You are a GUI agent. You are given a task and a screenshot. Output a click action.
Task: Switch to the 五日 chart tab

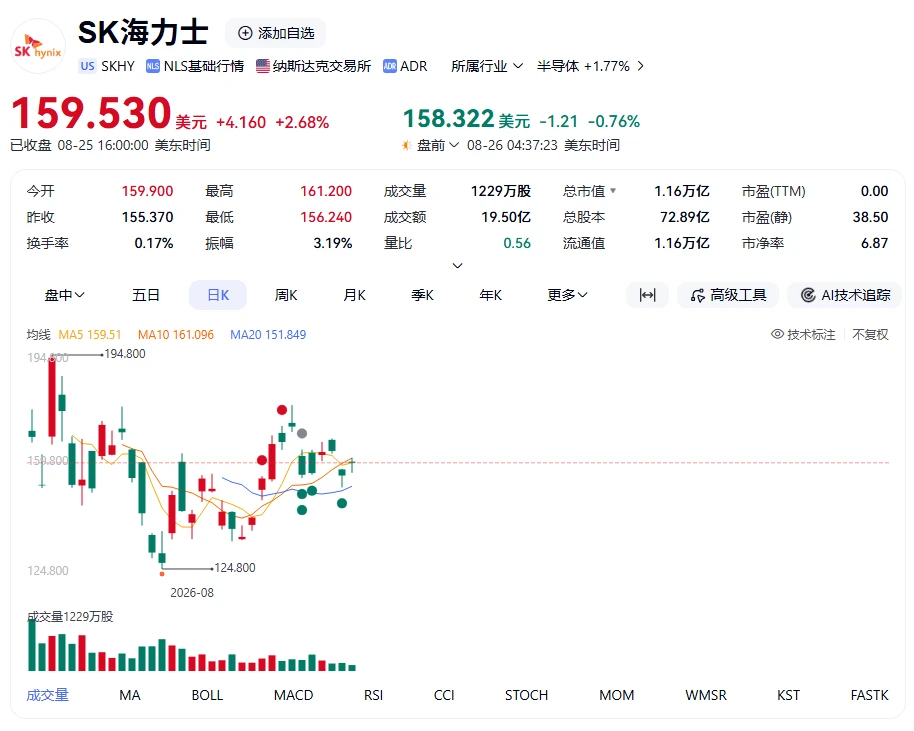[146, 295]
